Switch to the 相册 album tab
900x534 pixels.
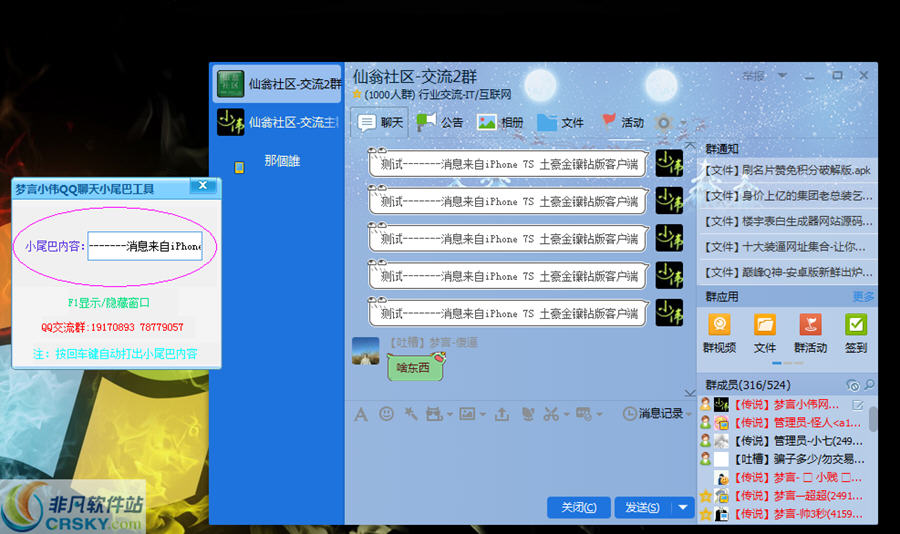(500, 122)
